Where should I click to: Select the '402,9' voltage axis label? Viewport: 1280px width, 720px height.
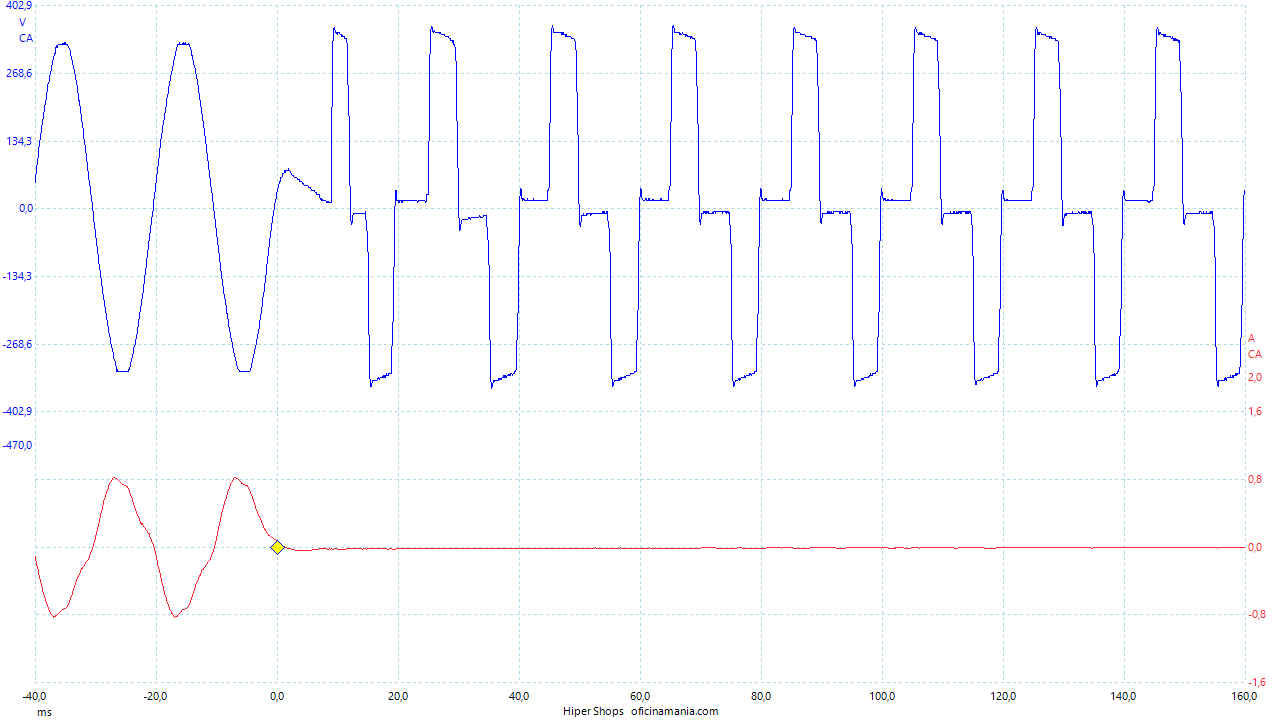pos(20,7)
